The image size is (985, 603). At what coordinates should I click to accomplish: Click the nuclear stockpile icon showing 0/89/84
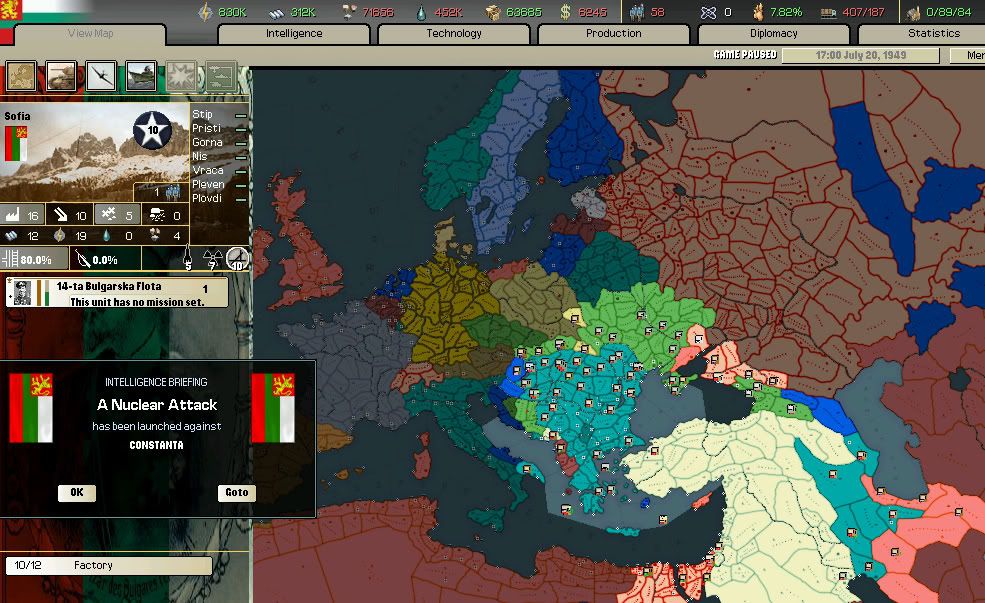915,12
